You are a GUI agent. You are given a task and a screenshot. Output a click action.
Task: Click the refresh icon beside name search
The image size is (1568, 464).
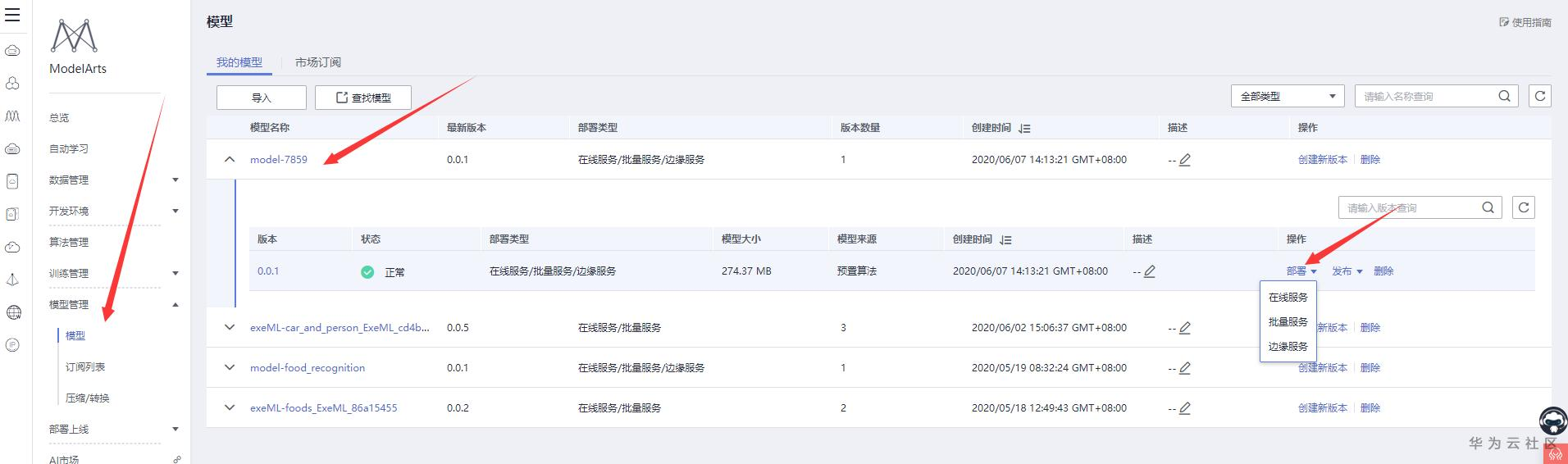1540,96
